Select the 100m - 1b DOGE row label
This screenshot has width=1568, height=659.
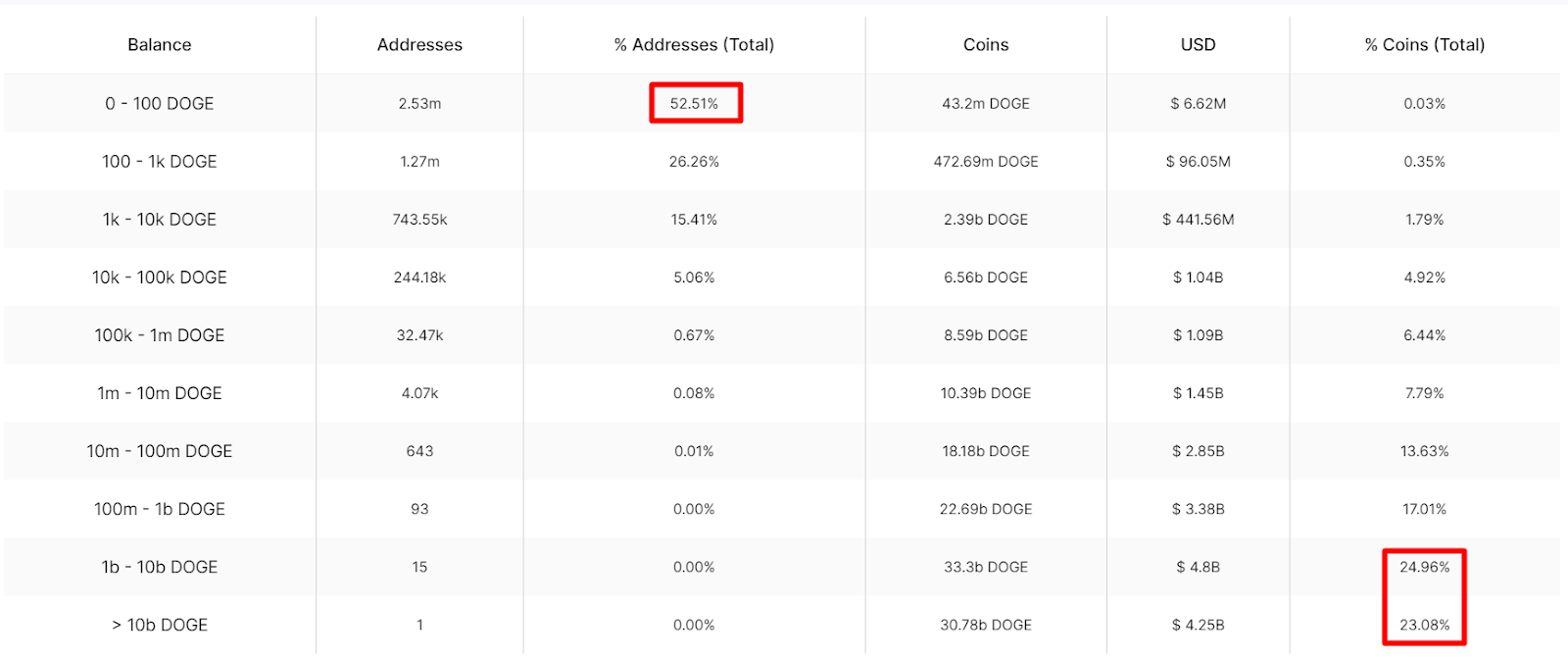pyautogui.click(x=159, y=509)
